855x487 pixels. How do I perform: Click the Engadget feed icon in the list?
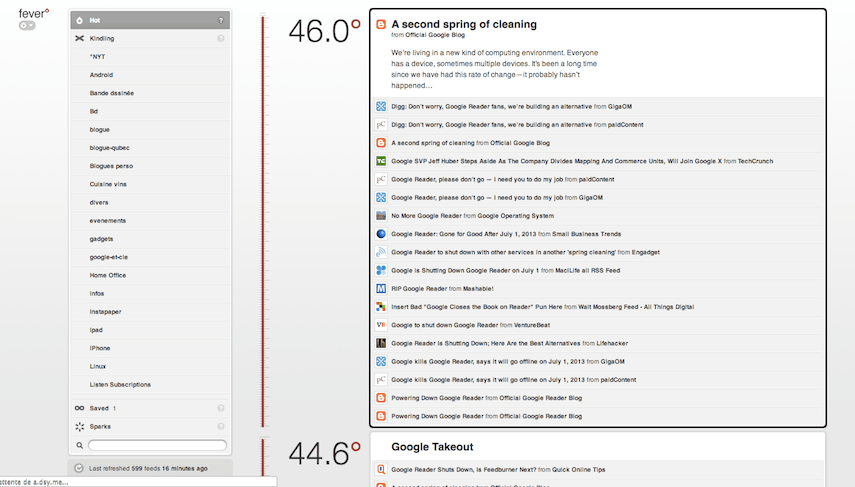(381, 252)
